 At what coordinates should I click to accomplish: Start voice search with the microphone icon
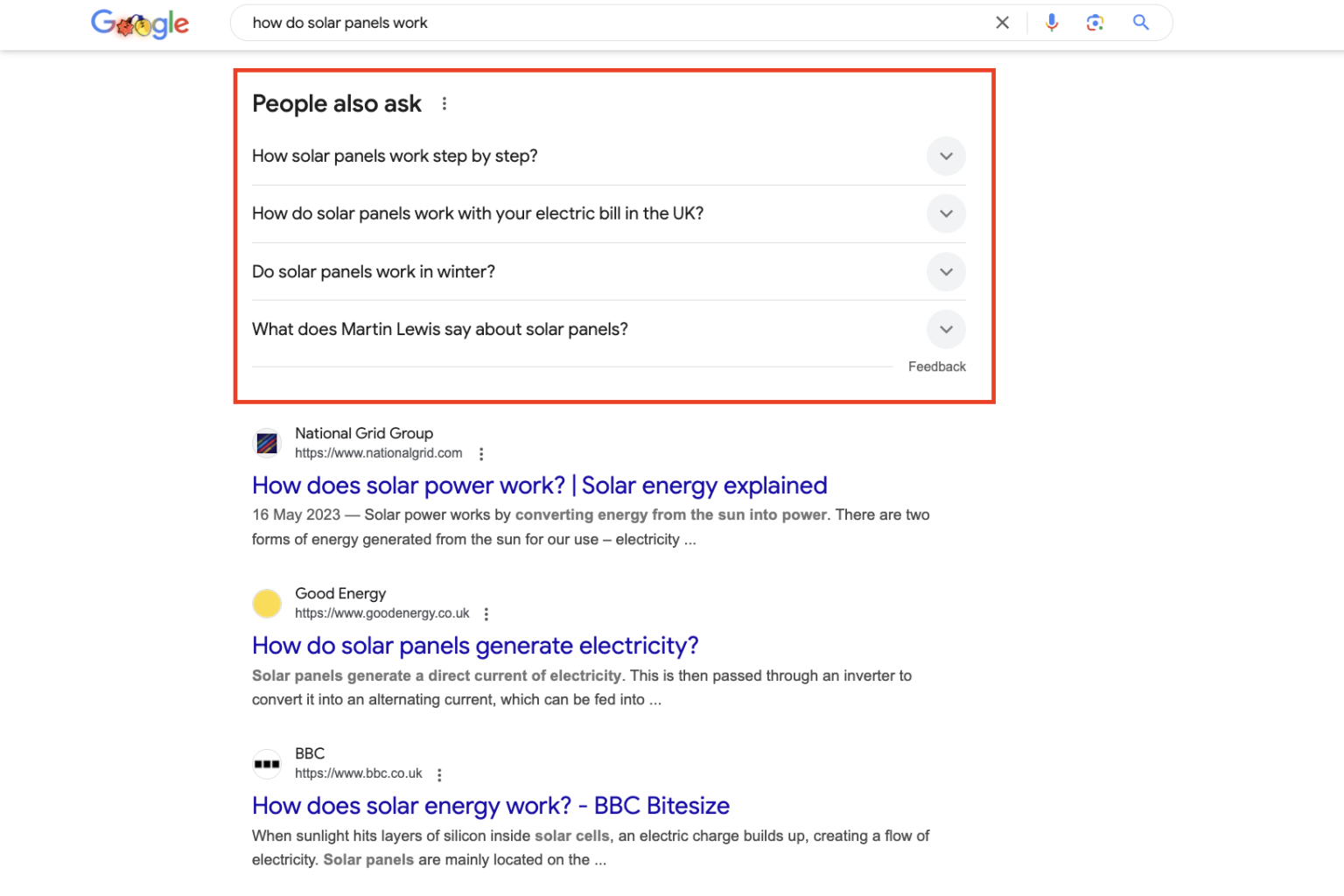[1052, 23]
